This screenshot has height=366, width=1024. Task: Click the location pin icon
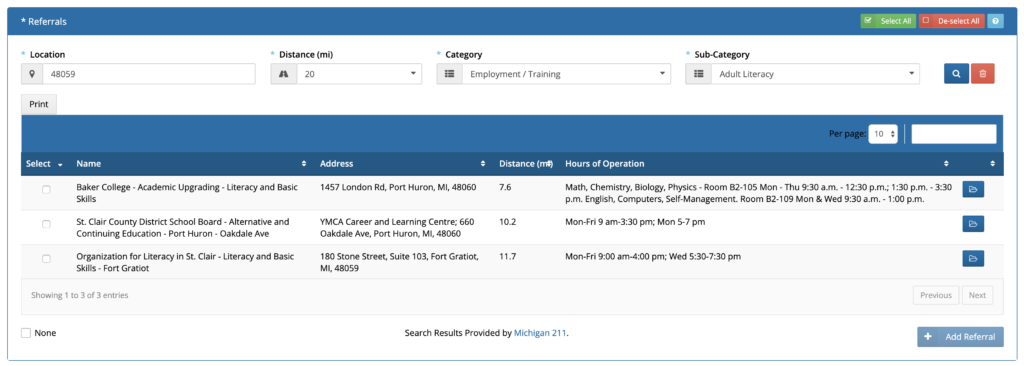click(32, 74)
